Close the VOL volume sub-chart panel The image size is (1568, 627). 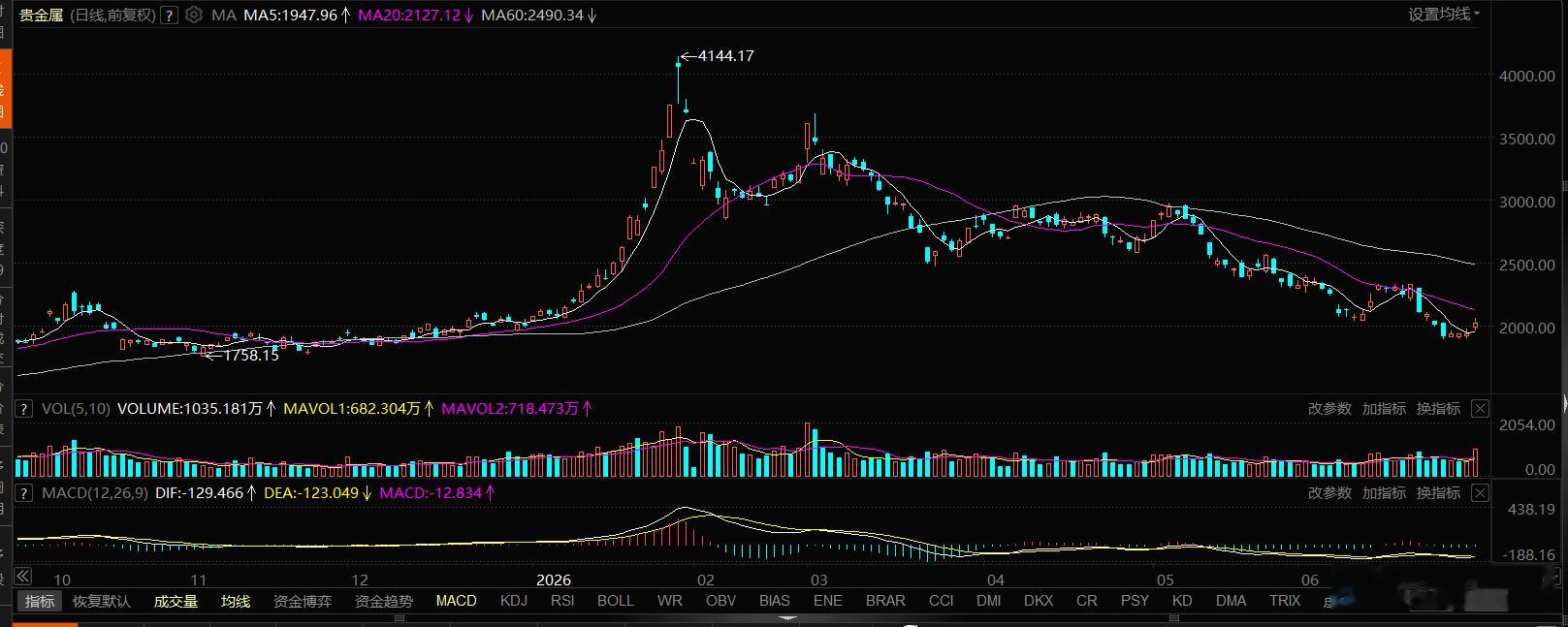(x=1480, y=409)
